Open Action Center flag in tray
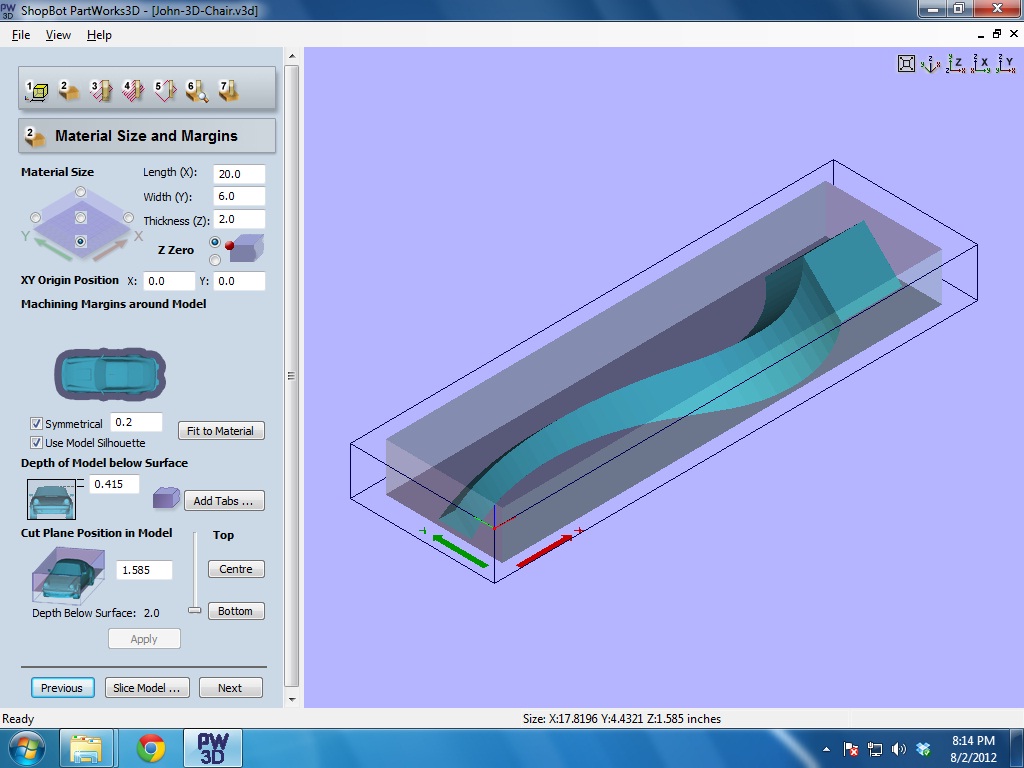The width and height of the screenshot is (1024, 768). pos(850,749)
